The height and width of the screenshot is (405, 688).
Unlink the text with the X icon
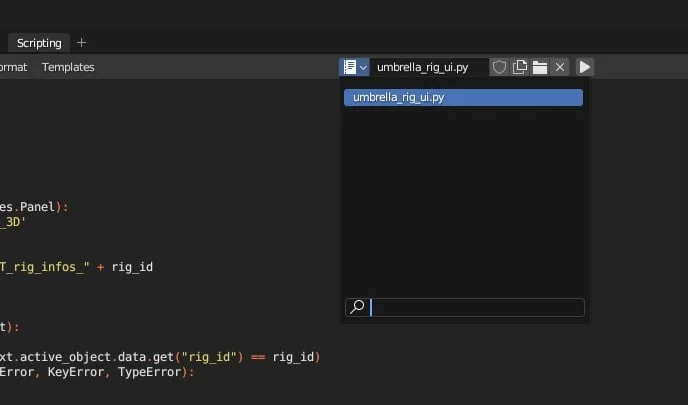coord(560,67)
